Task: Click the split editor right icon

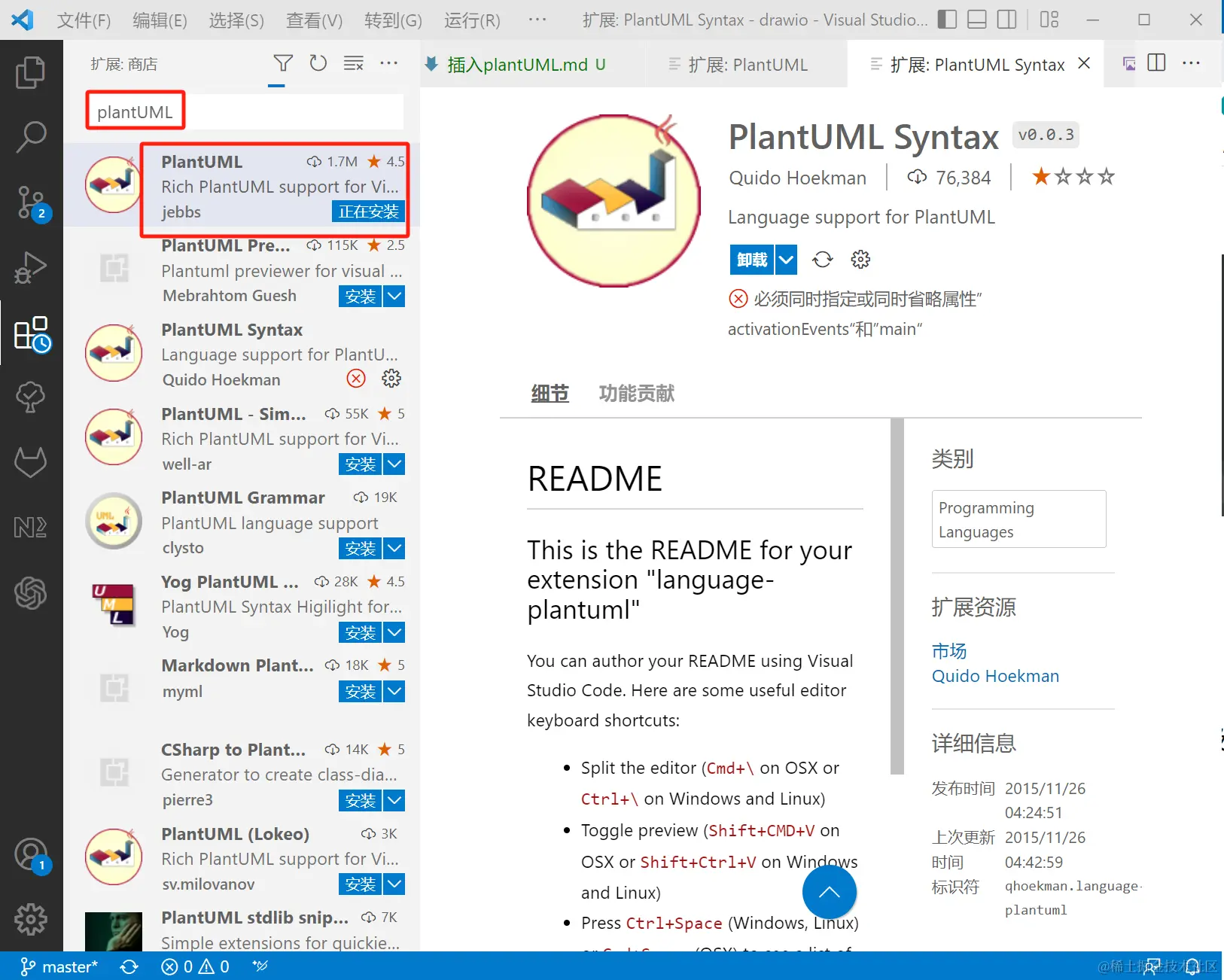Action: pyautogui.click(x=1156, y=63)
